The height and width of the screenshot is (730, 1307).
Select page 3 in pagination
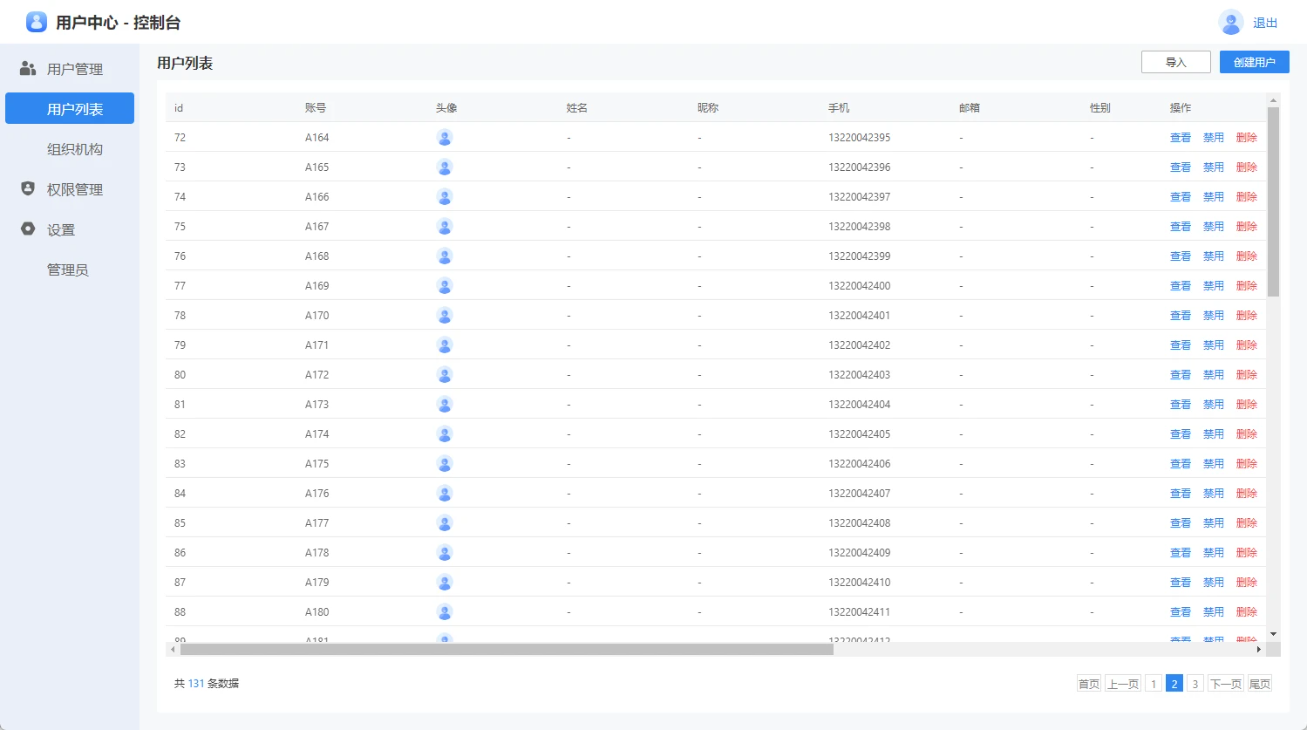click(x=1195, y=684)
